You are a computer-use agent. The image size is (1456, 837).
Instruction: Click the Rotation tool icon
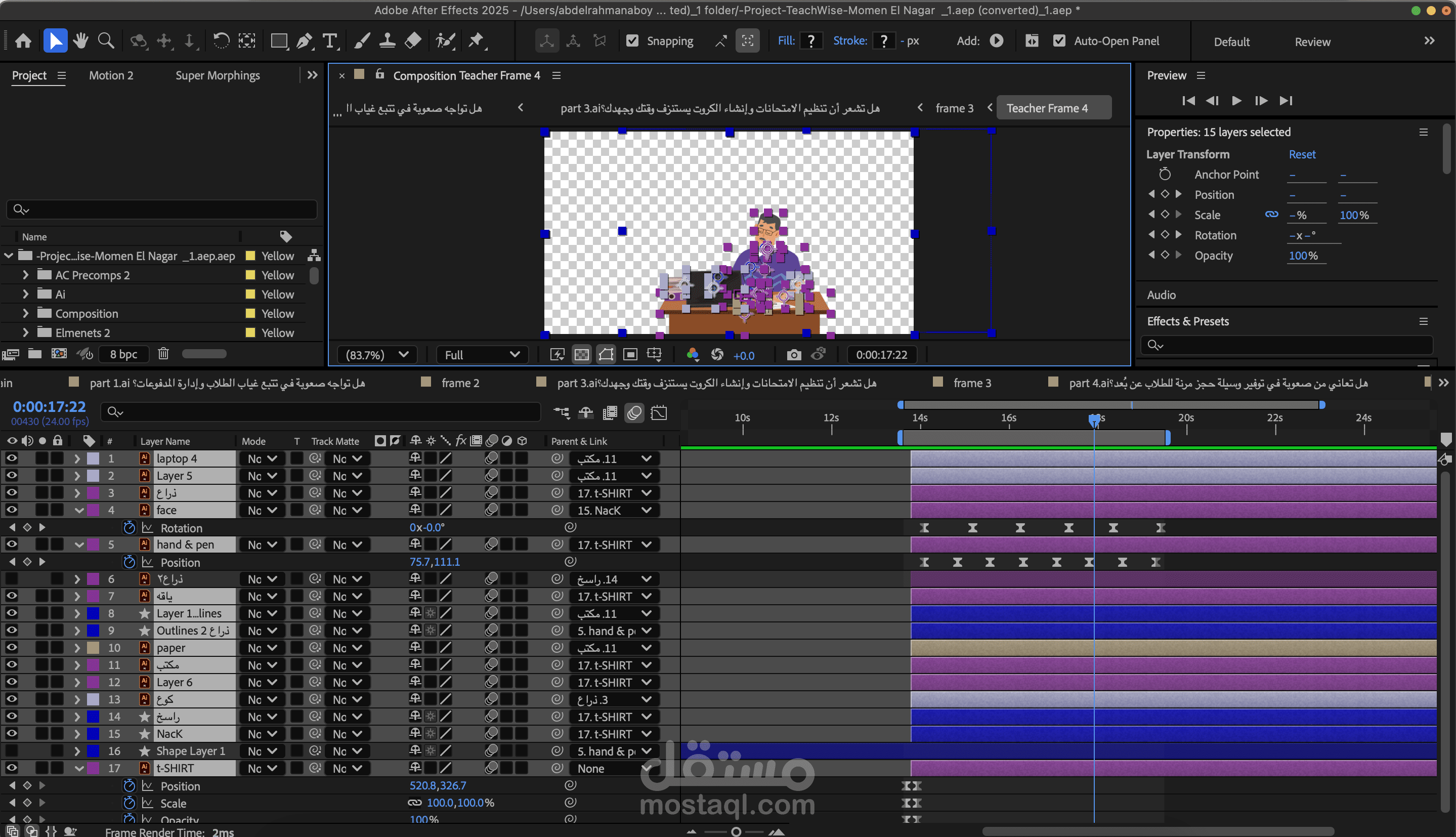[x=221, y=41]
